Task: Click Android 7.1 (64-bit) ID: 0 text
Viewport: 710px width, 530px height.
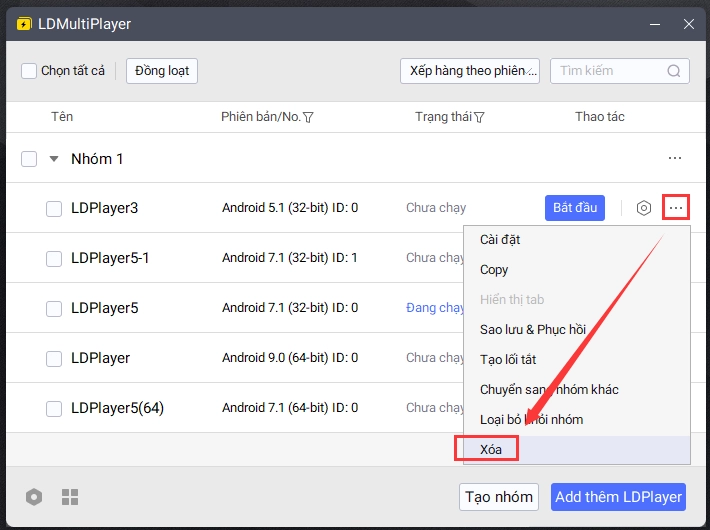Action: [x=290, y=407]
